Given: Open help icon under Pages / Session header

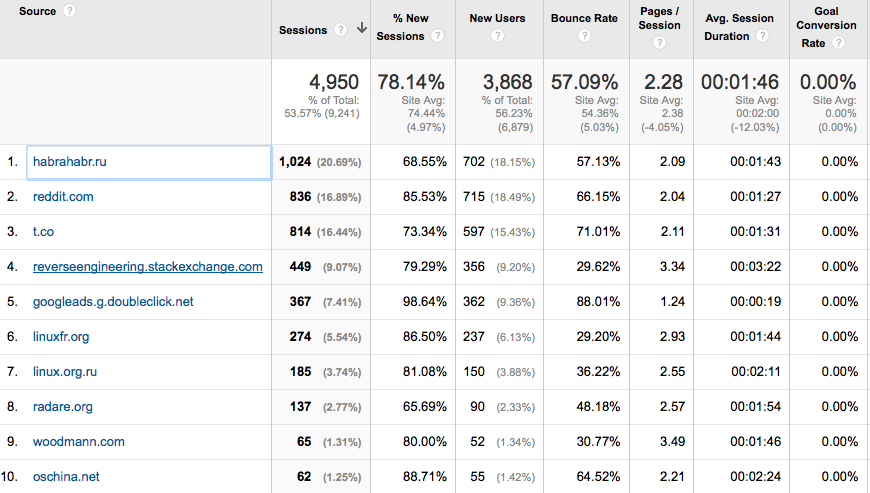Looking at the screenshot, I should tap(659, 43).
